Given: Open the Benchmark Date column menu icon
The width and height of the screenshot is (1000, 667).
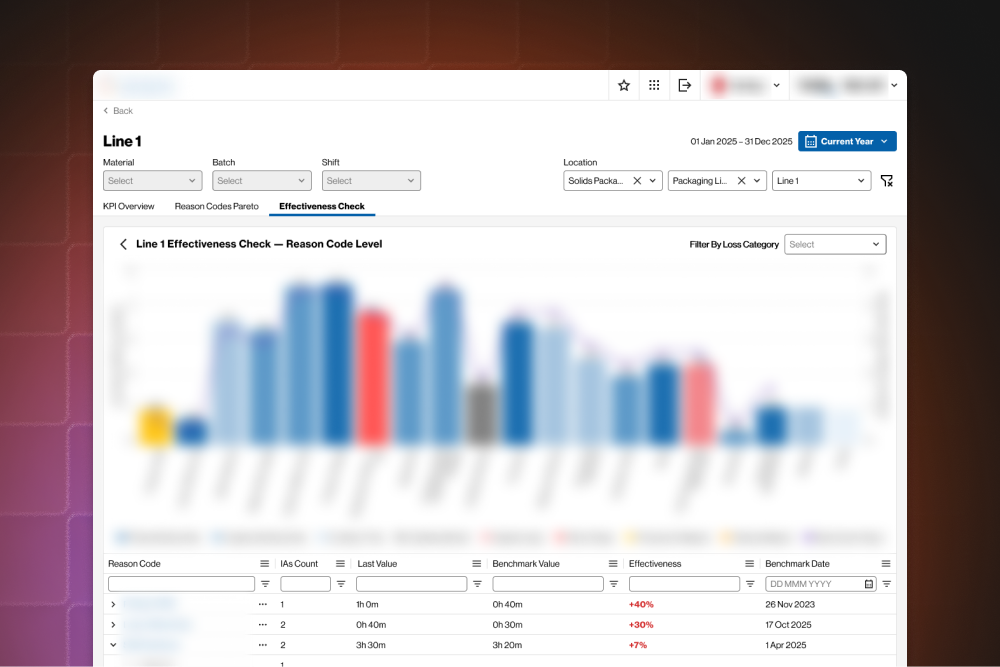Looking at the screenshot, I should pos(886,564).
